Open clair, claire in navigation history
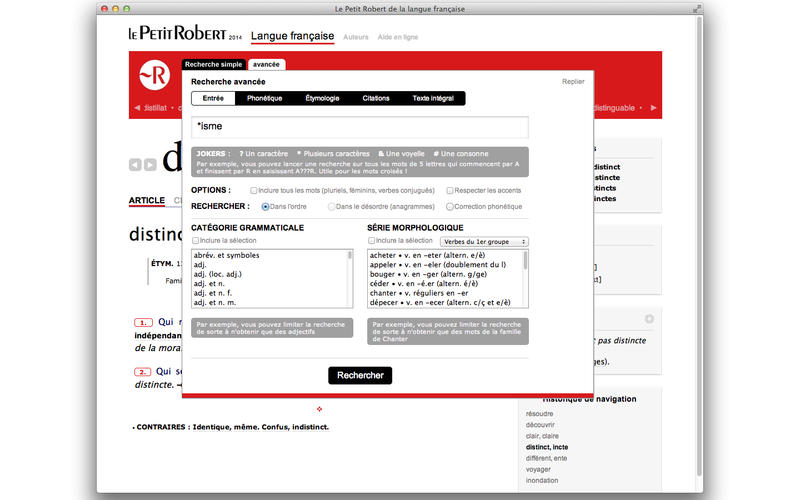This screenshot has height=500, width=800. tap(542, 436)
